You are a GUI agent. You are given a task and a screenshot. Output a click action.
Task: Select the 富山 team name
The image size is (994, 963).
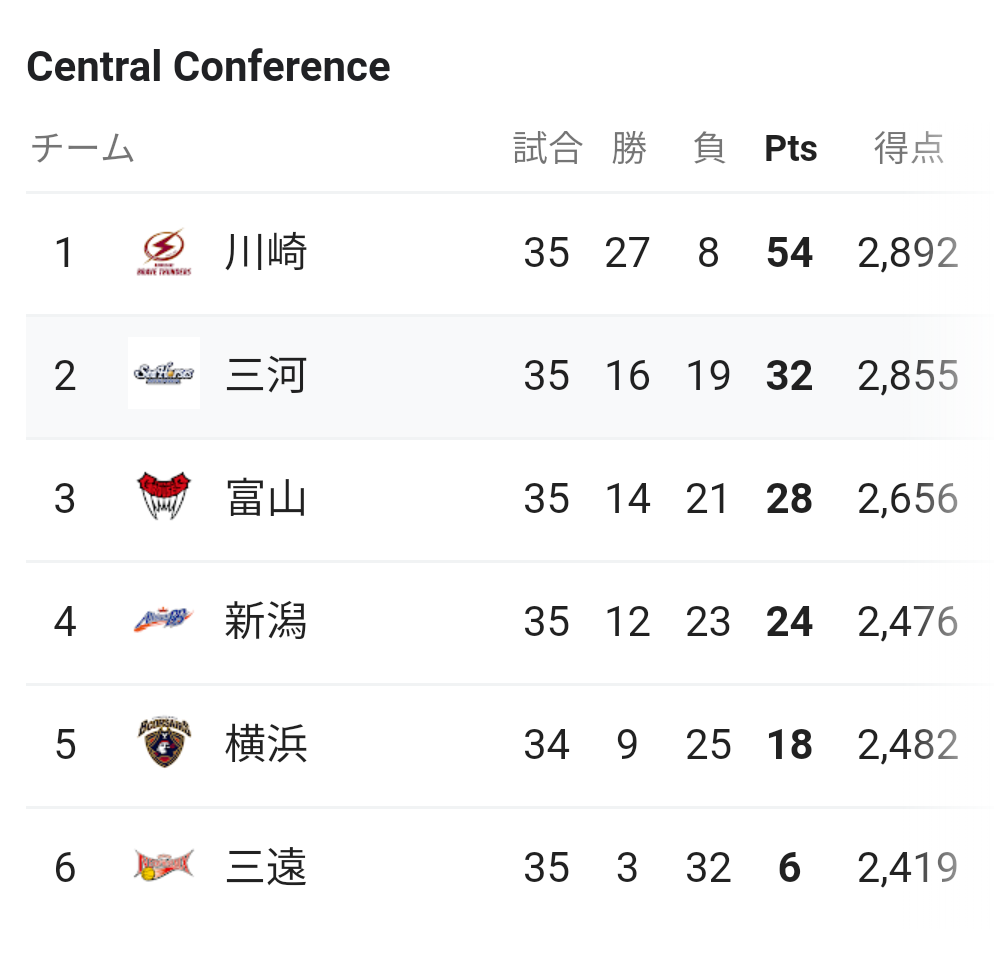(266, 498)
